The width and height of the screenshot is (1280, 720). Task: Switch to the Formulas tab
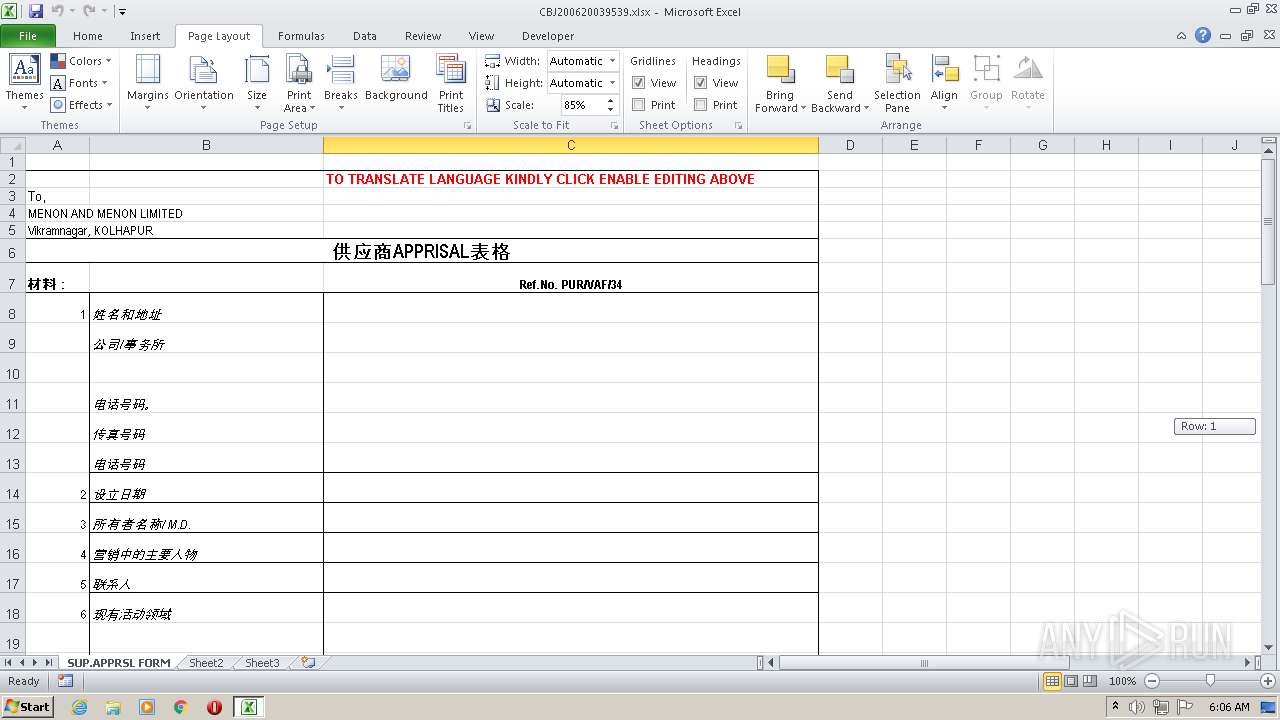point(301,36)
